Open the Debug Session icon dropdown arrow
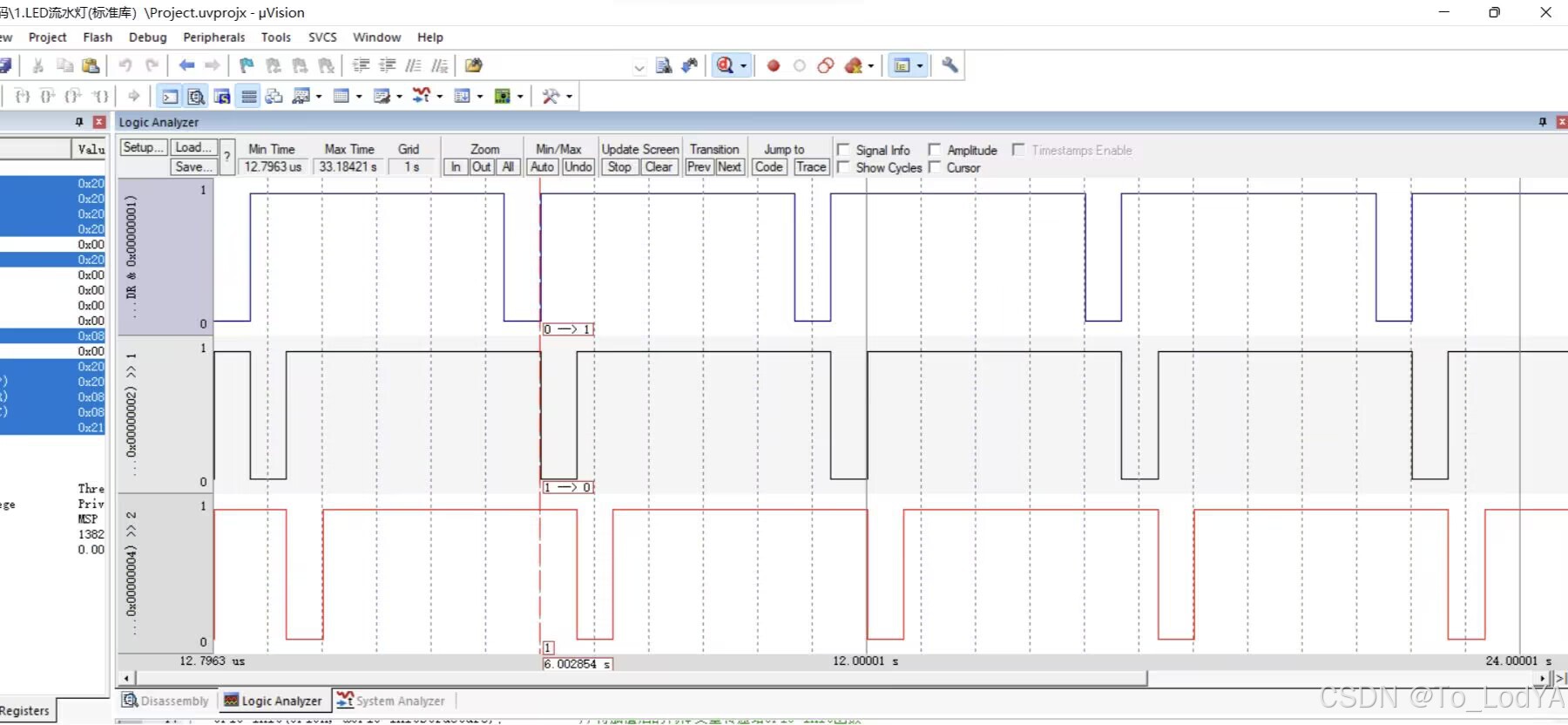Image resolution: width=1568 pixels, height=725 pixels. (743, 66)
